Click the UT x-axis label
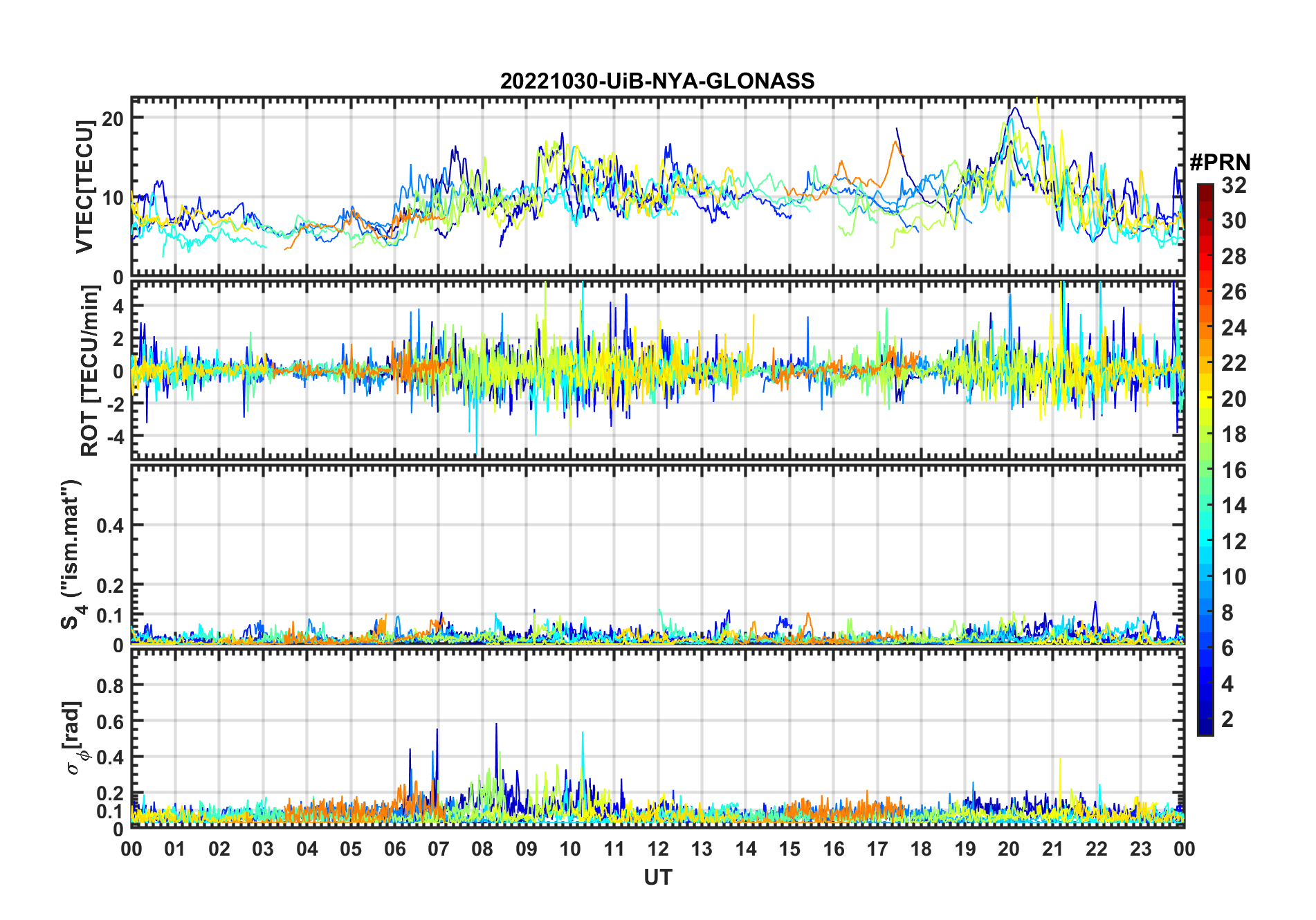 click(657, 878)
